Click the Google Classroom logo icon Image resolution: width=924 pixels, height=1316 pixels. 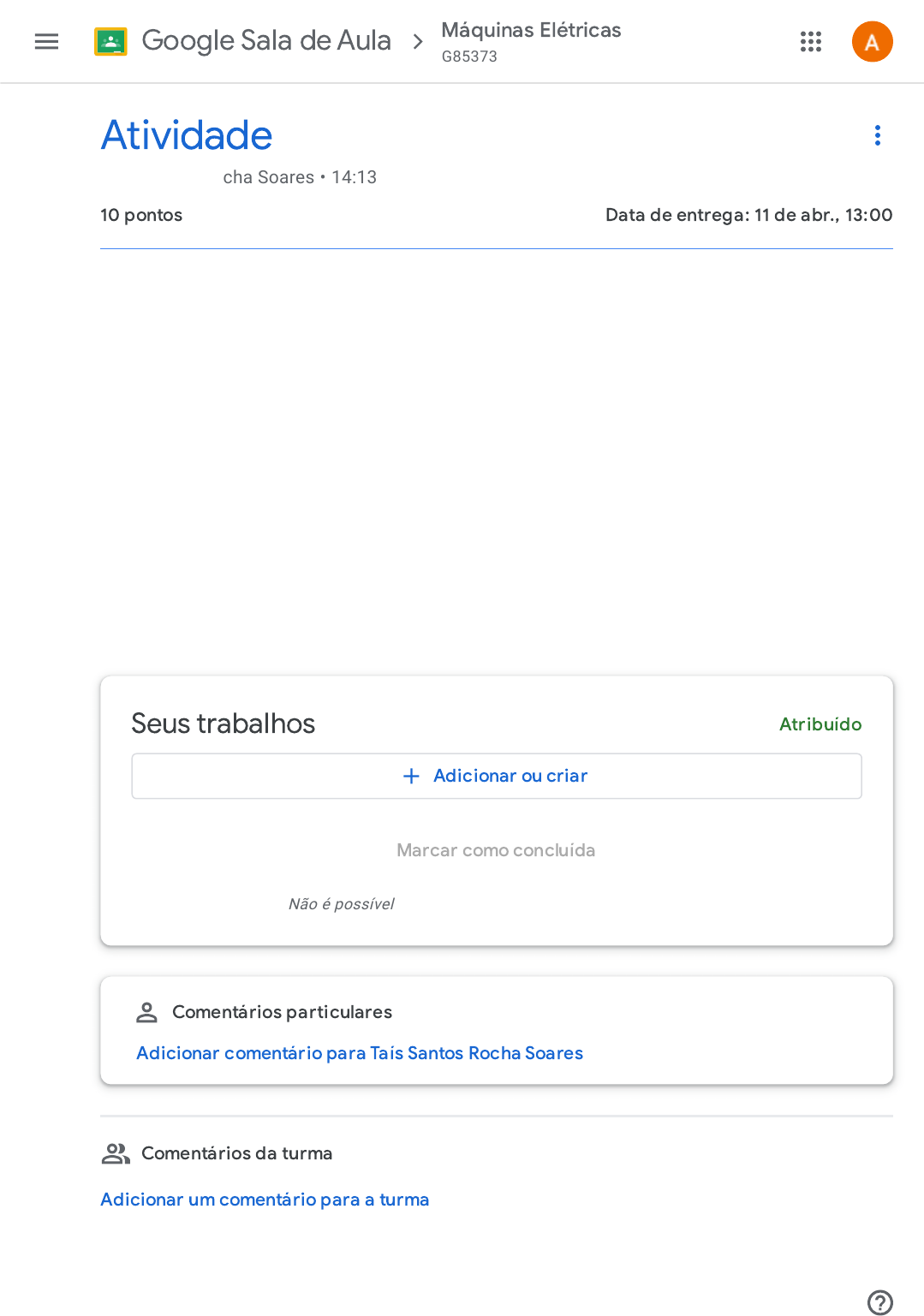(110, 41)
